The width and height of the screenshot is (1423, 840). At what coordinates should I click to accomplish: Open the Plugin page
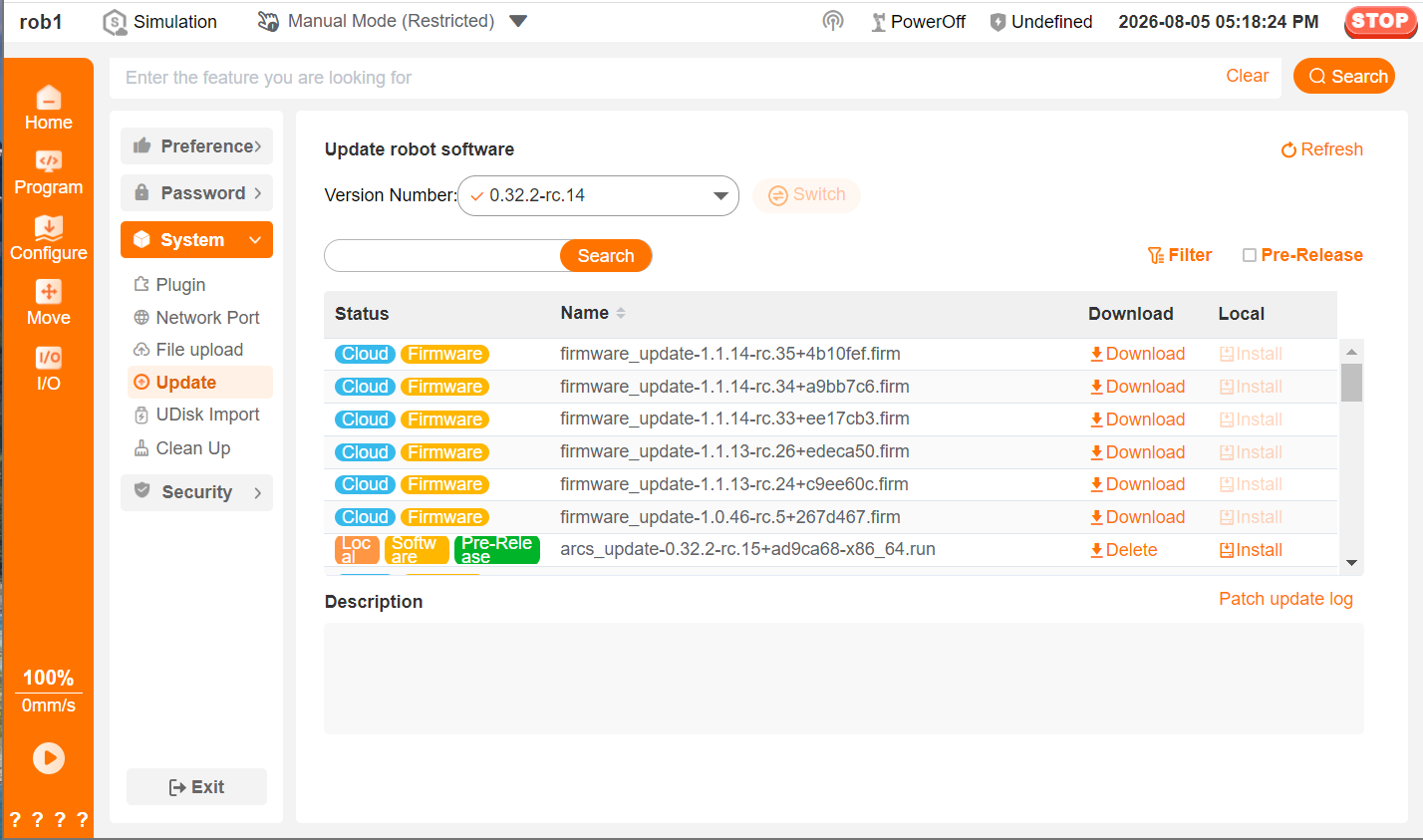tap(169, 285)
